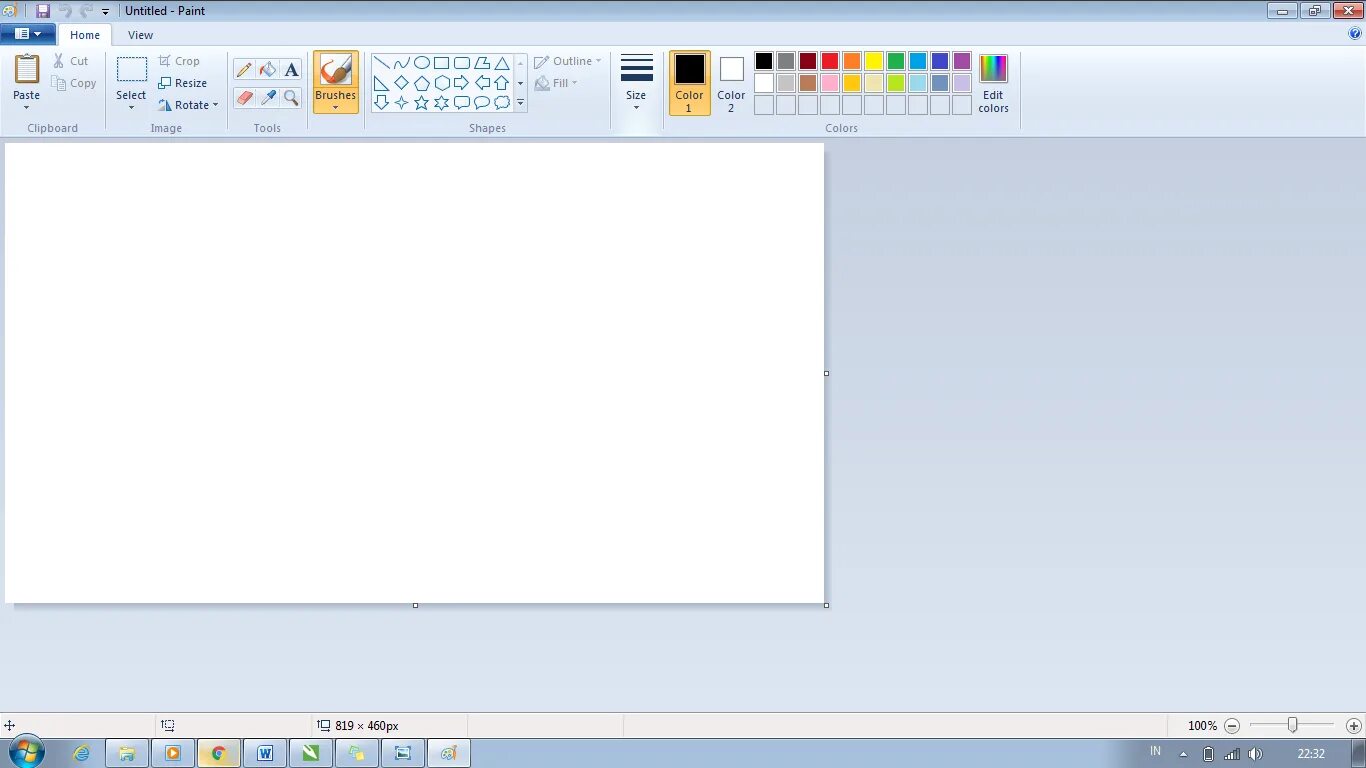Open Google Chrome from the taskbar

tap(218, 754)
